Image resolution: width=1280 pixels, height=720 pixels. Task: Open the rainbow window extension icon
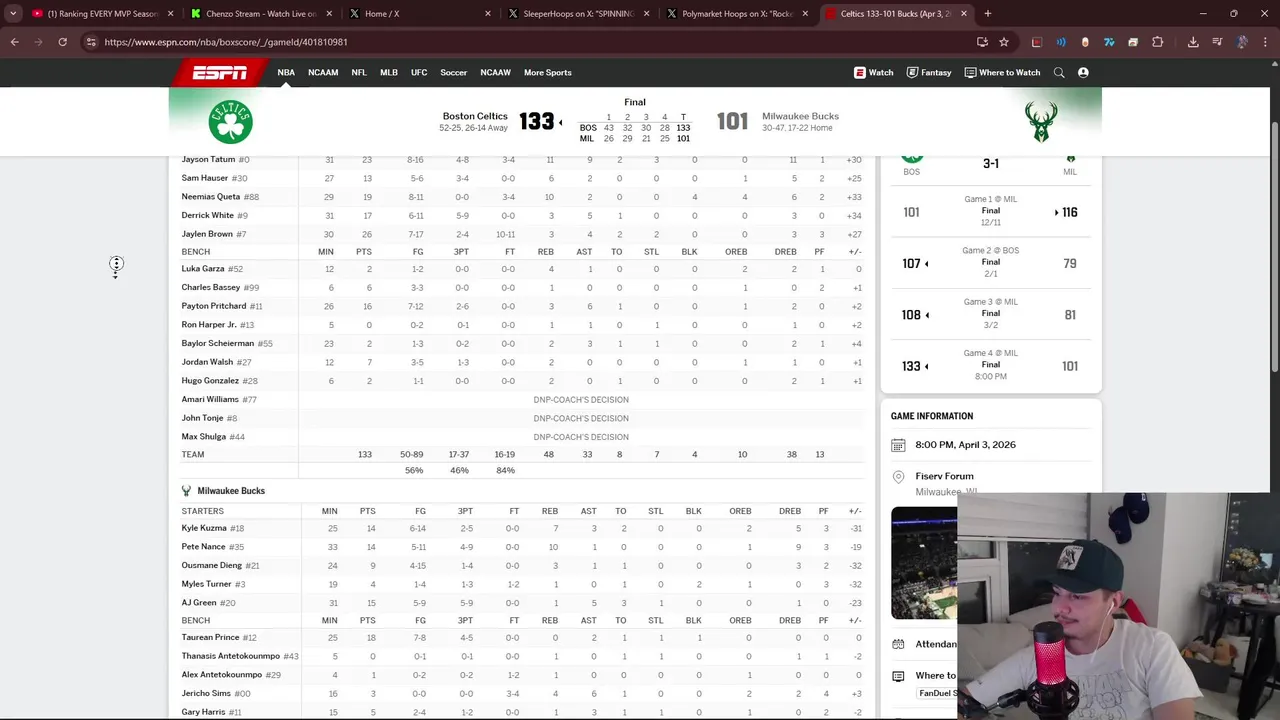click(x=1133, y=42)
